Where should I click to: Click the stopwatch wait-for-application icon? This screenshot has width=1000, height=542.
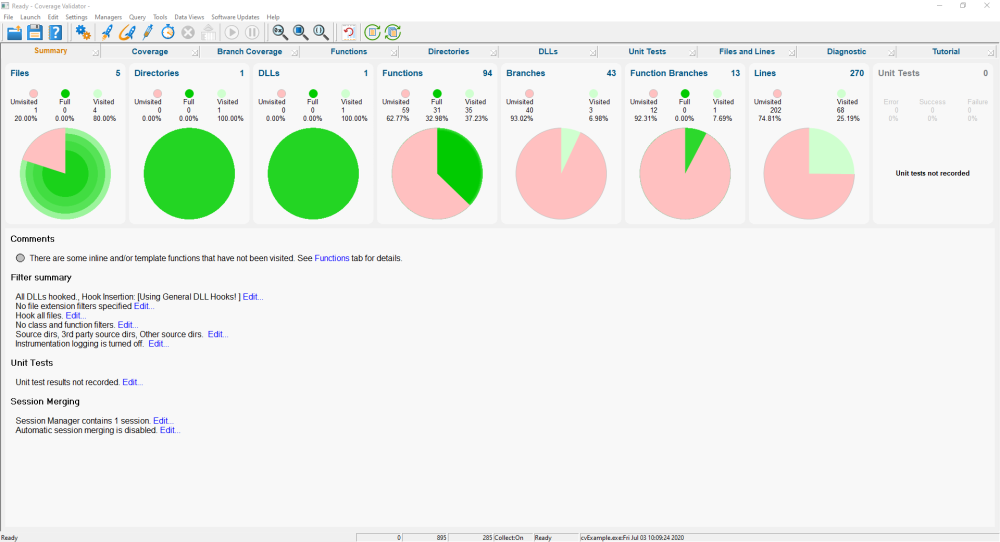(x=168, y=33)
